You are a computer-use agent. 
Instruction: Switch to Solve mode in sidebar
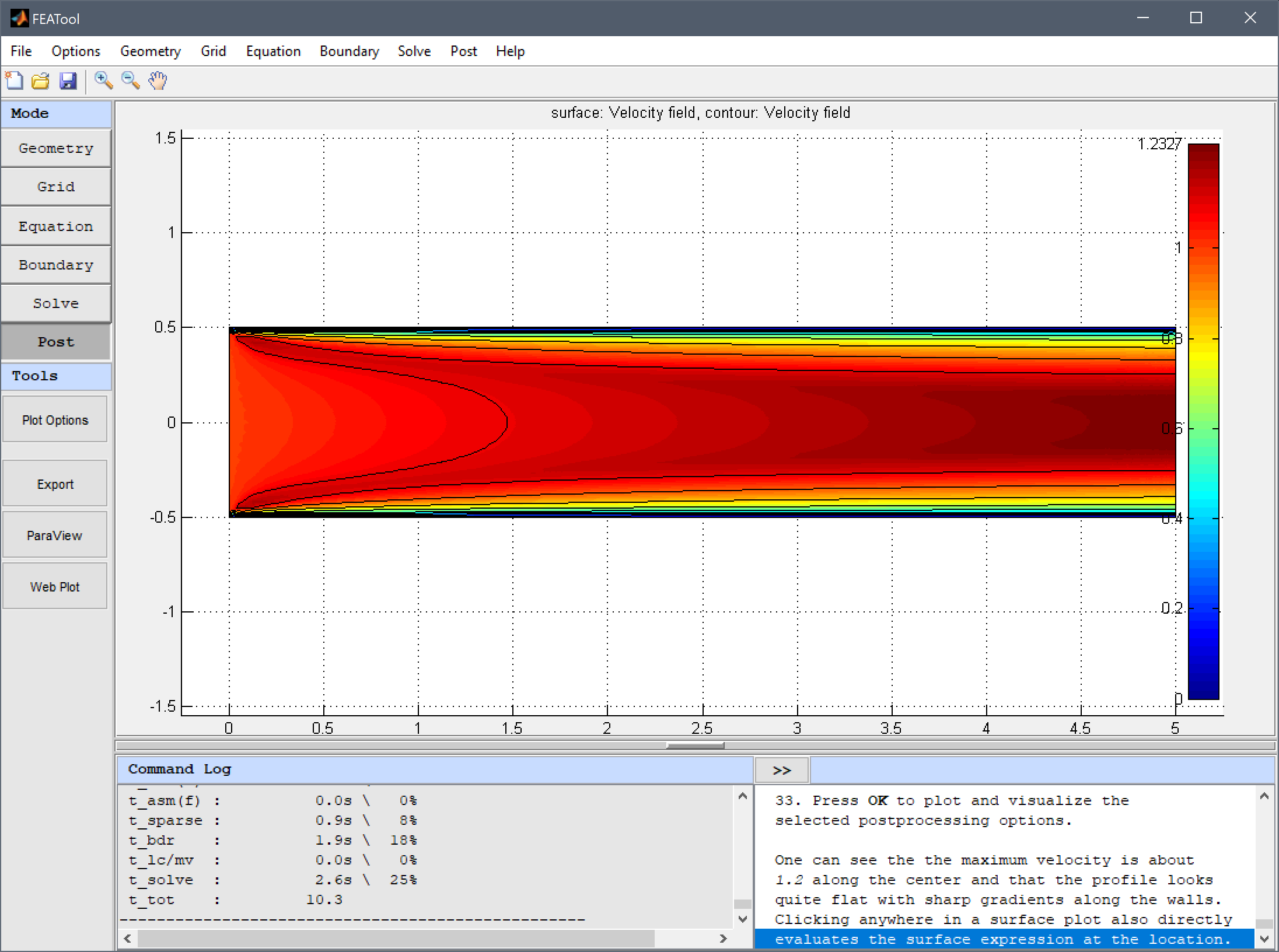56,303
